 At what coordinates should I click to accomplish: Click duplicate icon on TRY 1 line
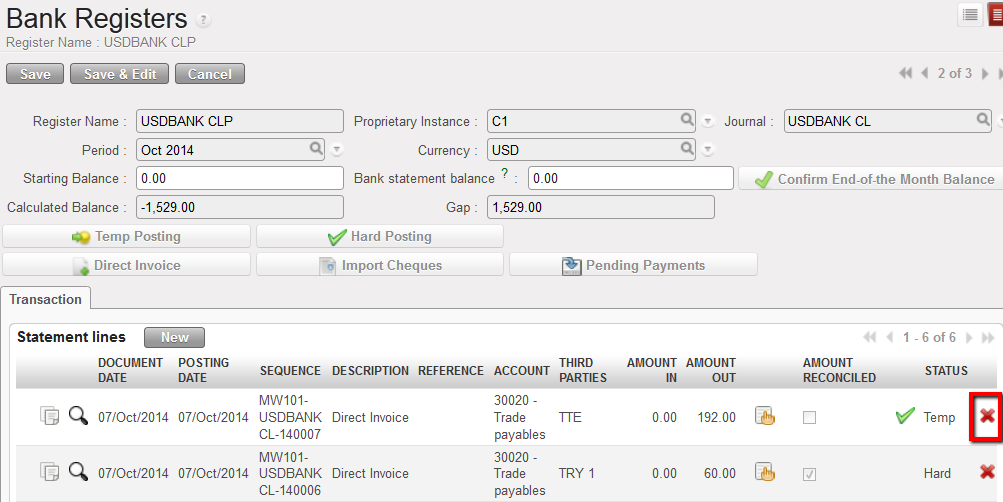(49, 472)
